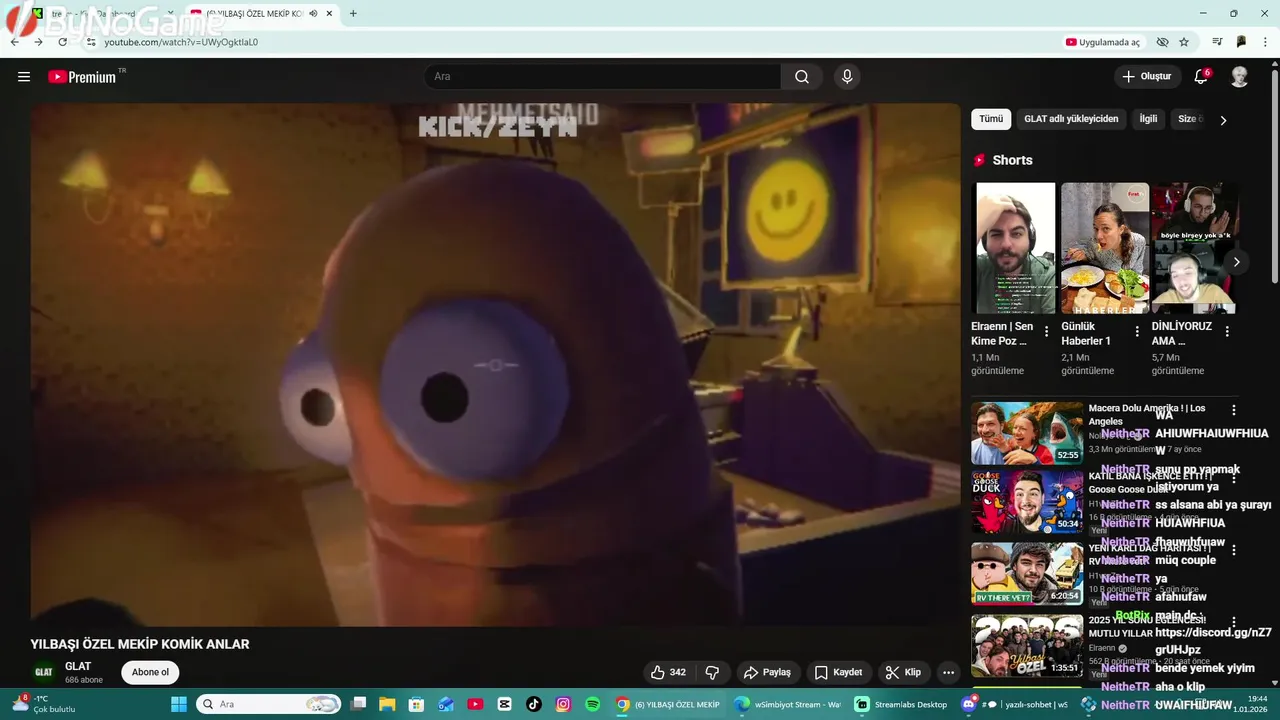Reload the YouTube page
1280x720 pixels.
[62, 42]
